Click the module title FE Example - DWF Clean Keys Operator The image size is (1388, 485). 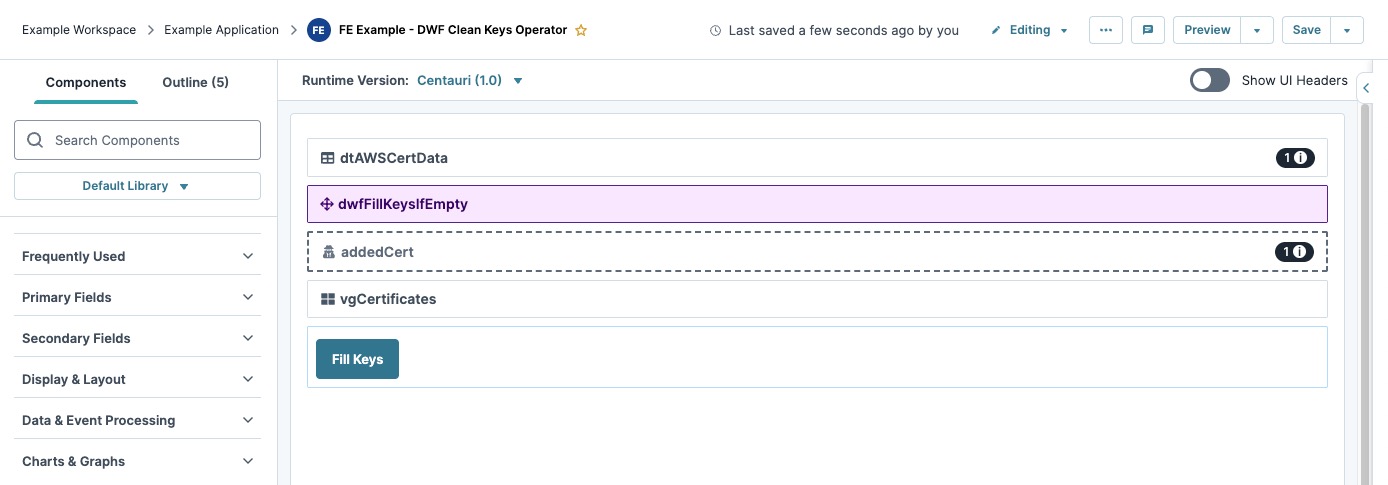tap(453, 30)
